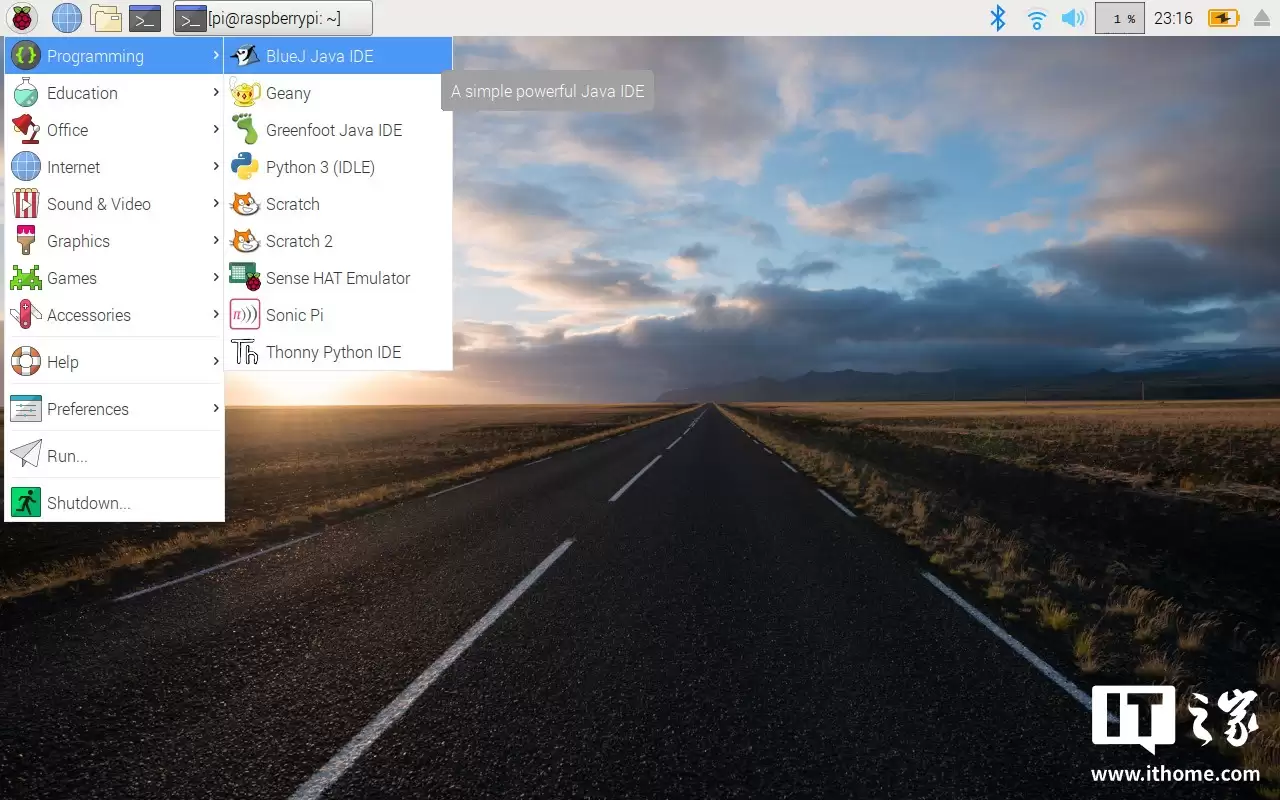Click the CPU usage percentage indicator
Screen dimensions: 1280x800
(1119, 18)
